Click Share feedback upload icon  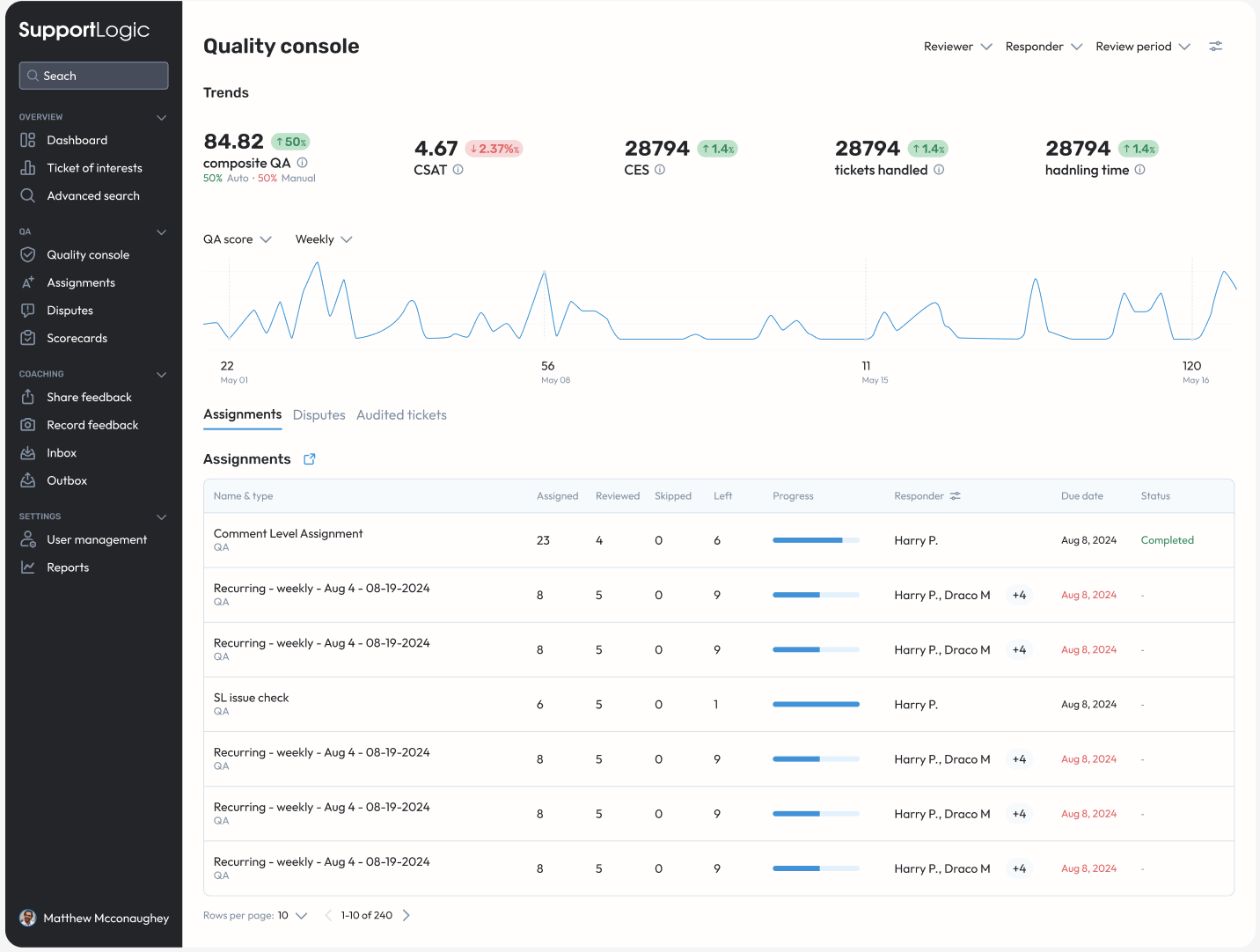[28, 397]
